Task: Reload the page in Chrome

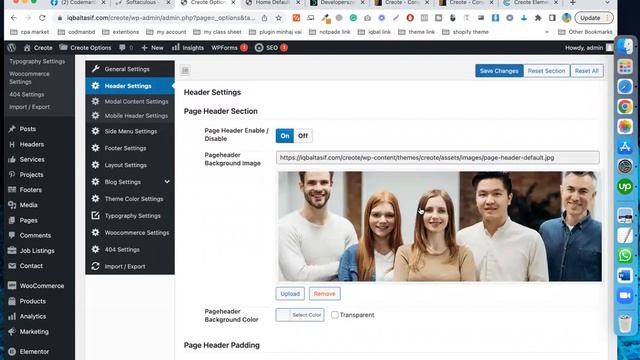Action: [x=42, y=18]
